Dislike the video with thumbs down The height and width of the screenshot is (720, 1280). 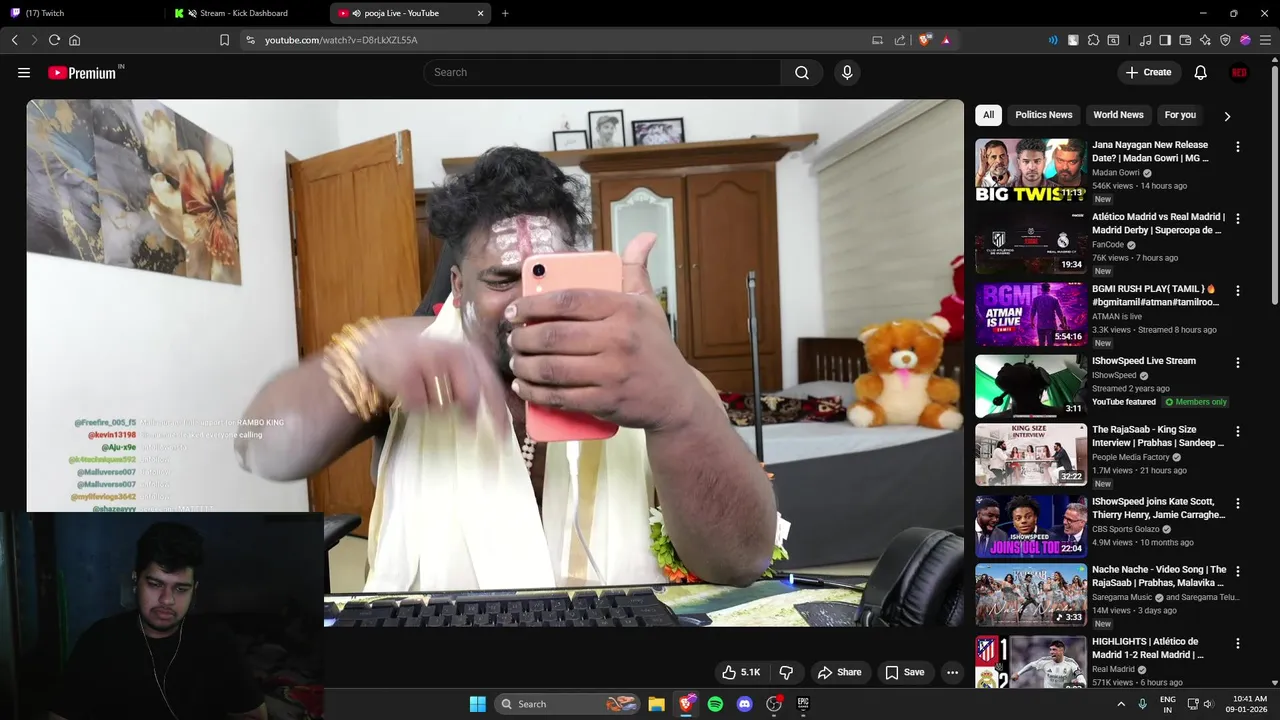(786, 672)
